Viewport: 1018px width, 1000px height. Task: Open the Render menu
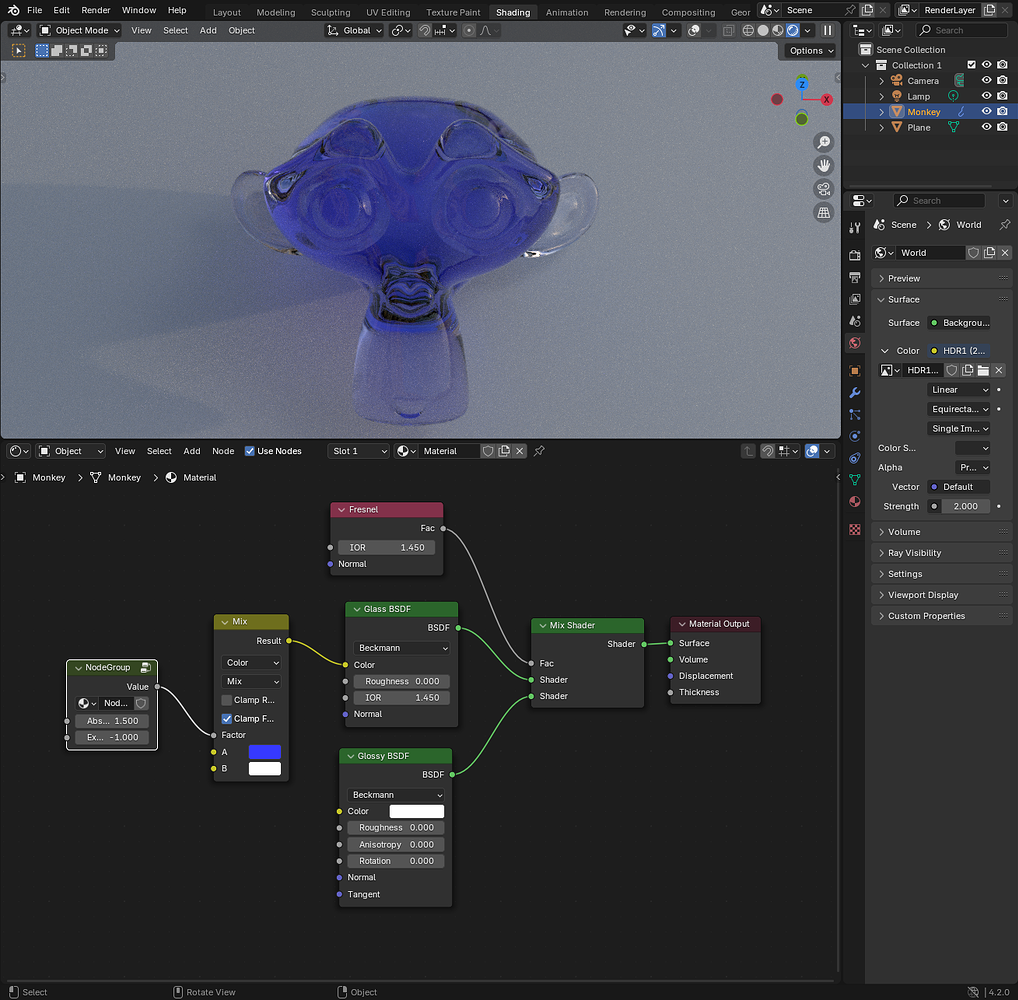[x=95, y=10]
